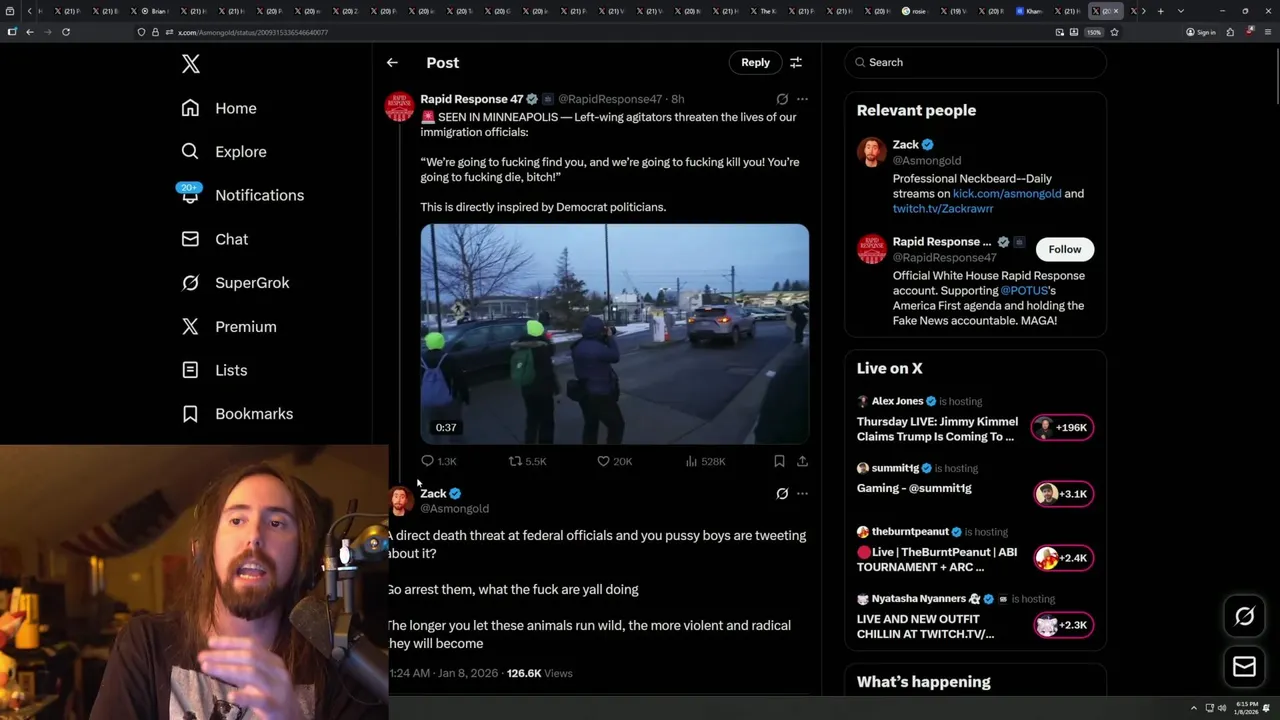This screenshot has height=720, width=1280.
Task: Join summit1g live showing +3.1K
Action: (1063, 493)
